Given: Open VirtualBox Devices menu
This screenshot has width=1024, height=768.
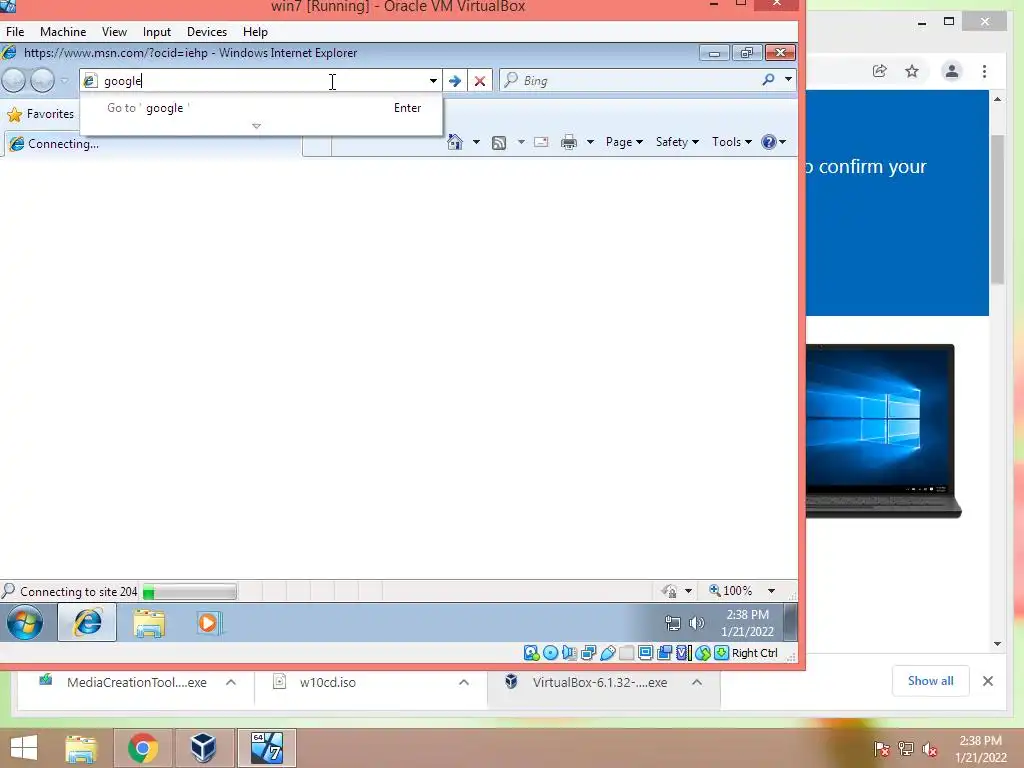Looking at the screenshot, I should tap(207, 31).
